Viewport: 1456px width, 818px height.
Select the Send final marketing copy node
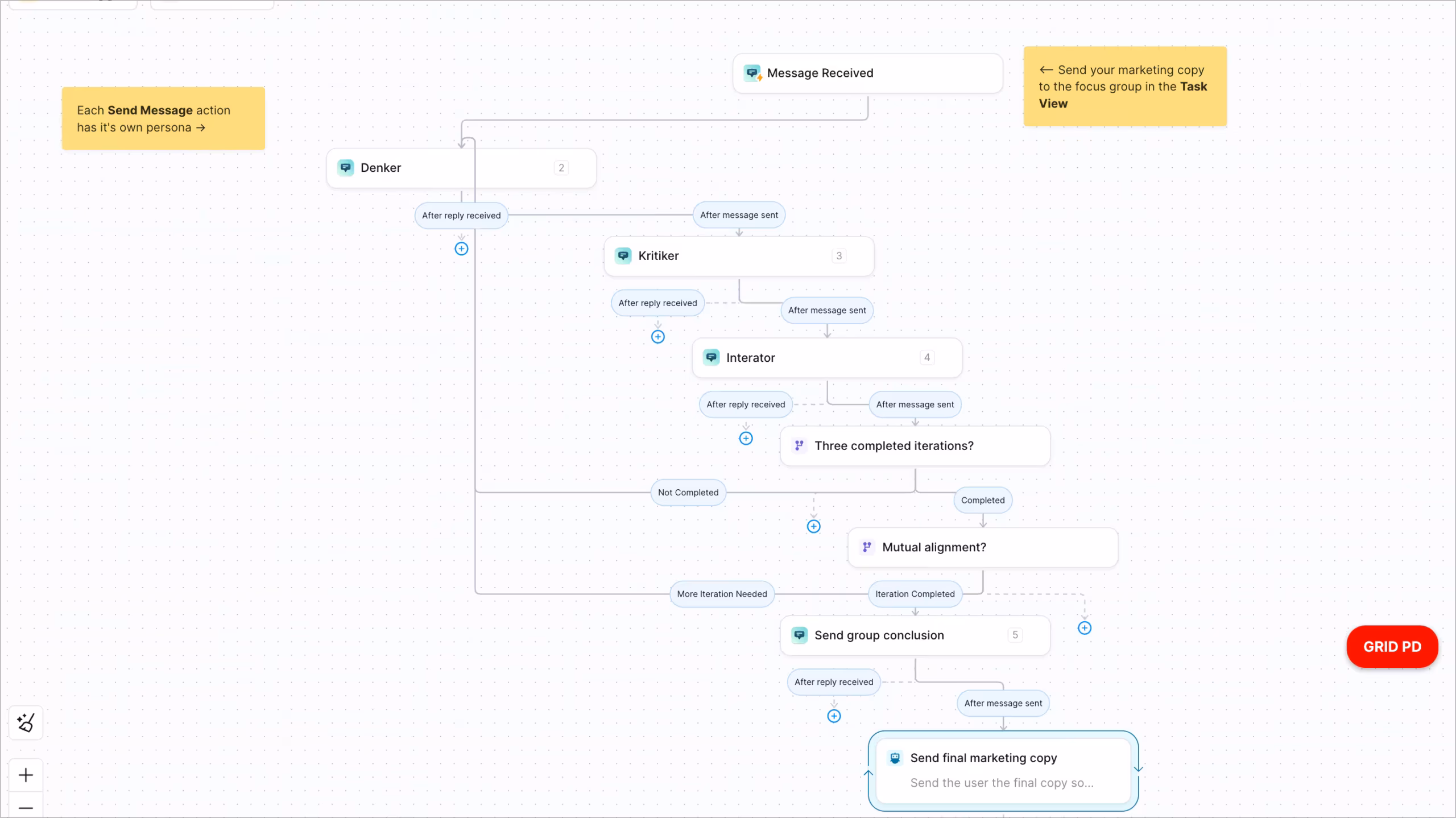[1003, 770]
